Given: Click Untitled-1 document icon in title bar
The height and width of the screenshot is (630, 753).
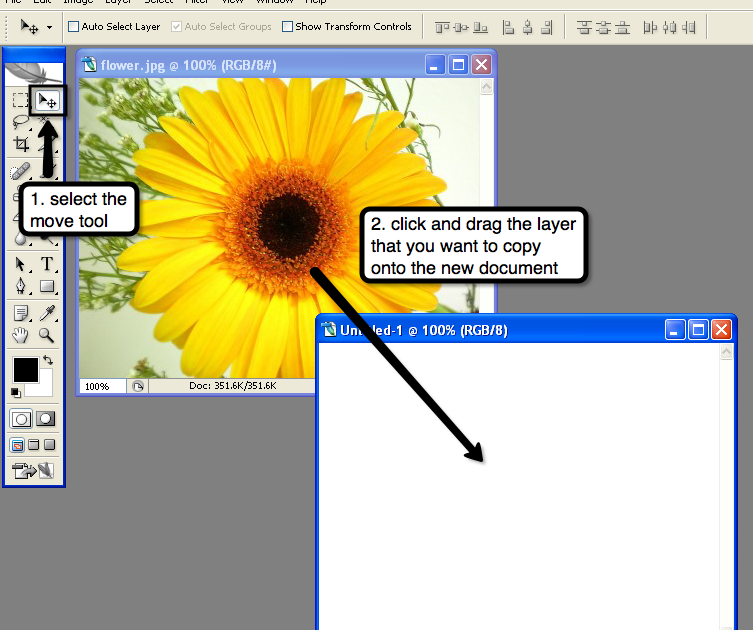Looking at the screenshot, I should [329, 330].
